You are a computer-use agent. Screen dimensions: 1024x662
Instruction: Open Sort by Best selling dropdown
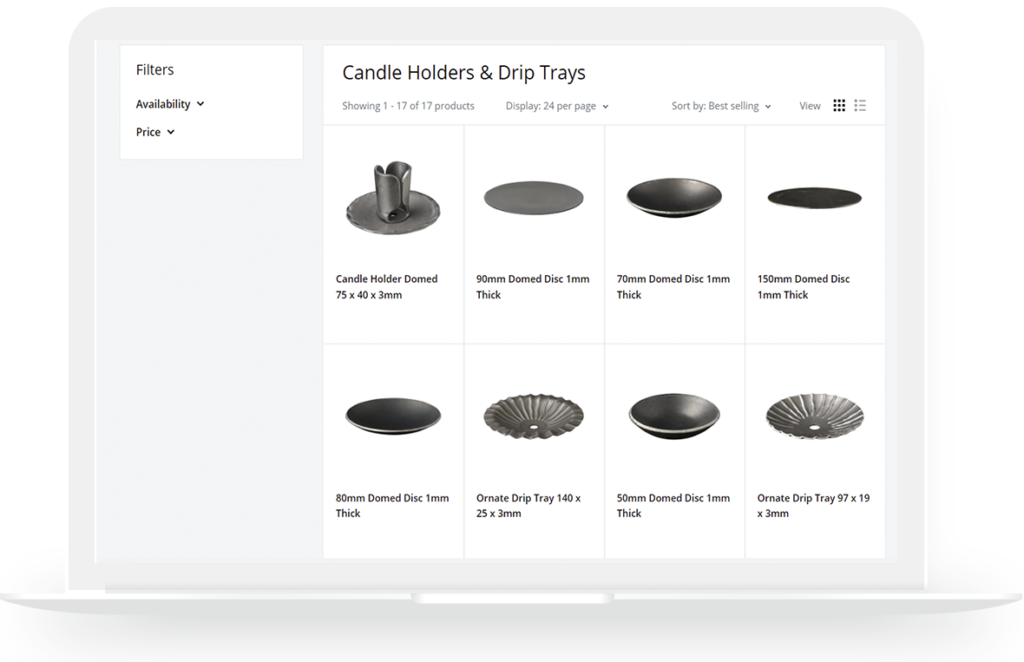[721, 106]
